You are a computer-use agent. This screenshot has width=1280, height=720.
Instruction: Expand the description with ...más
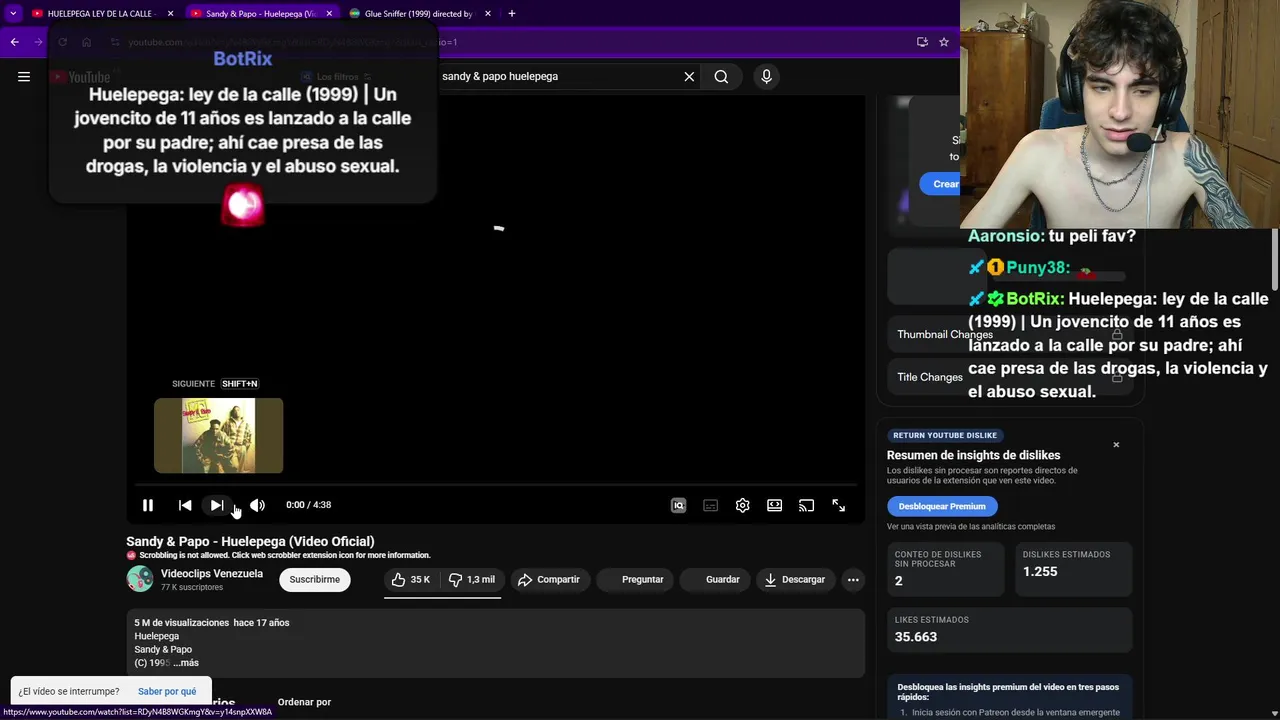[x=186, y=663]
